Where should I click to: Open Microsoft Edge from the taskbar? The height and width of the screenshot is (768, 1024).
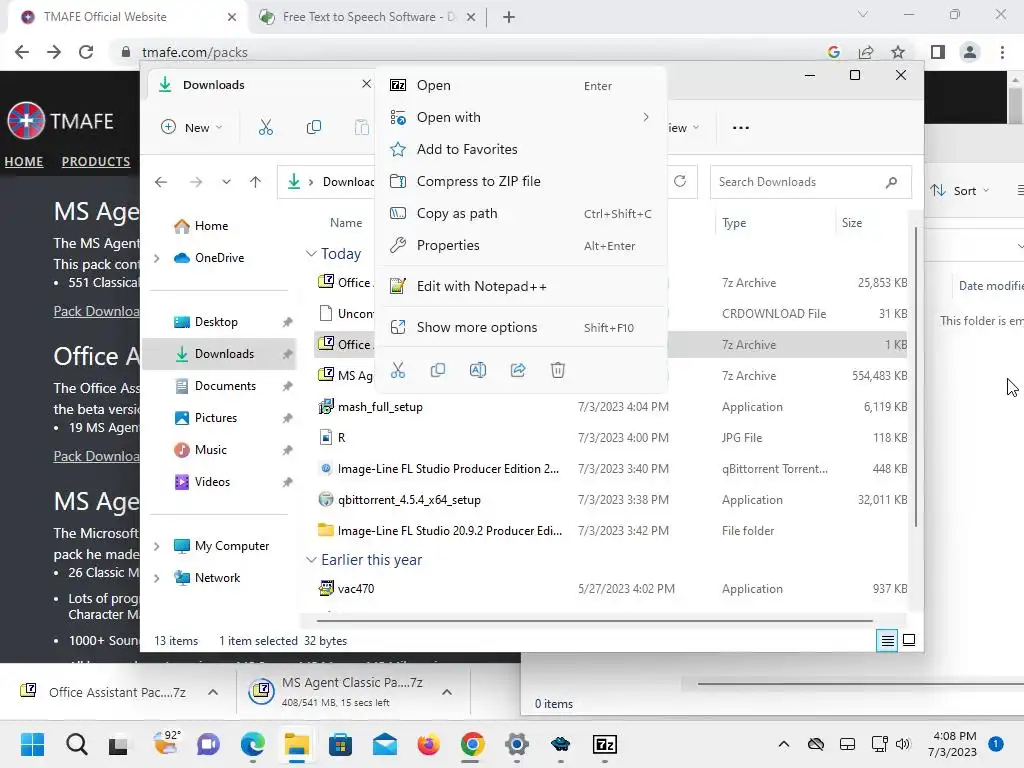coord(253,744)
